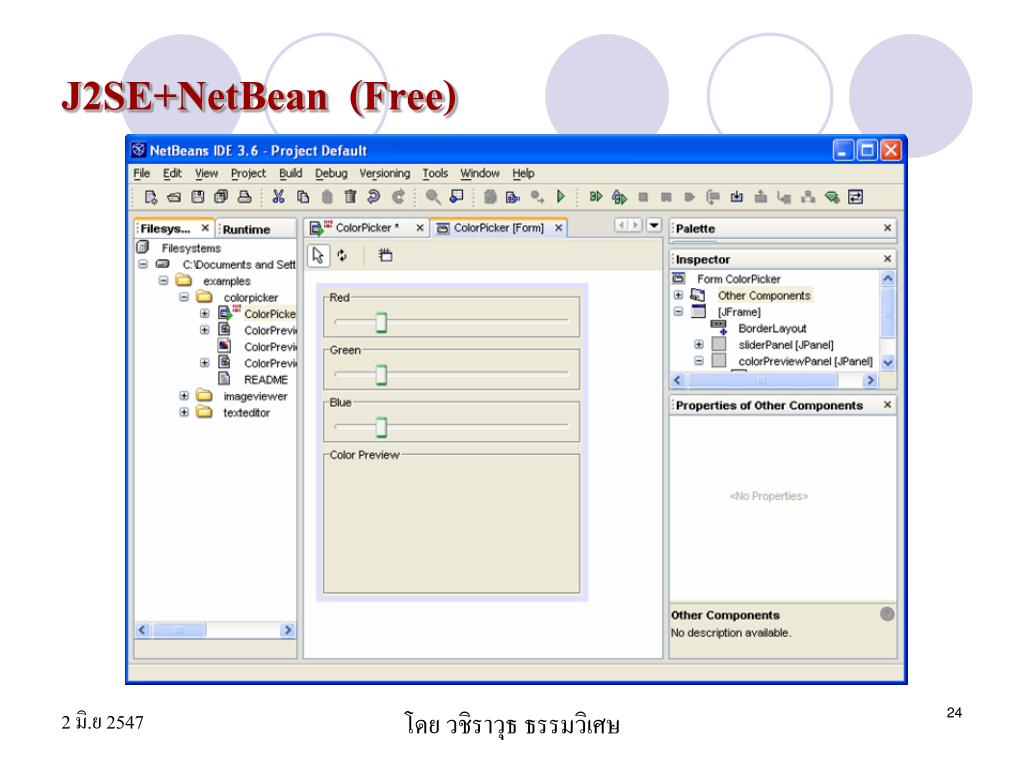The height and width of the screenshot is (768, 1024).
Task: Click the Color Preview panel in form
Action: pos(451,522)
